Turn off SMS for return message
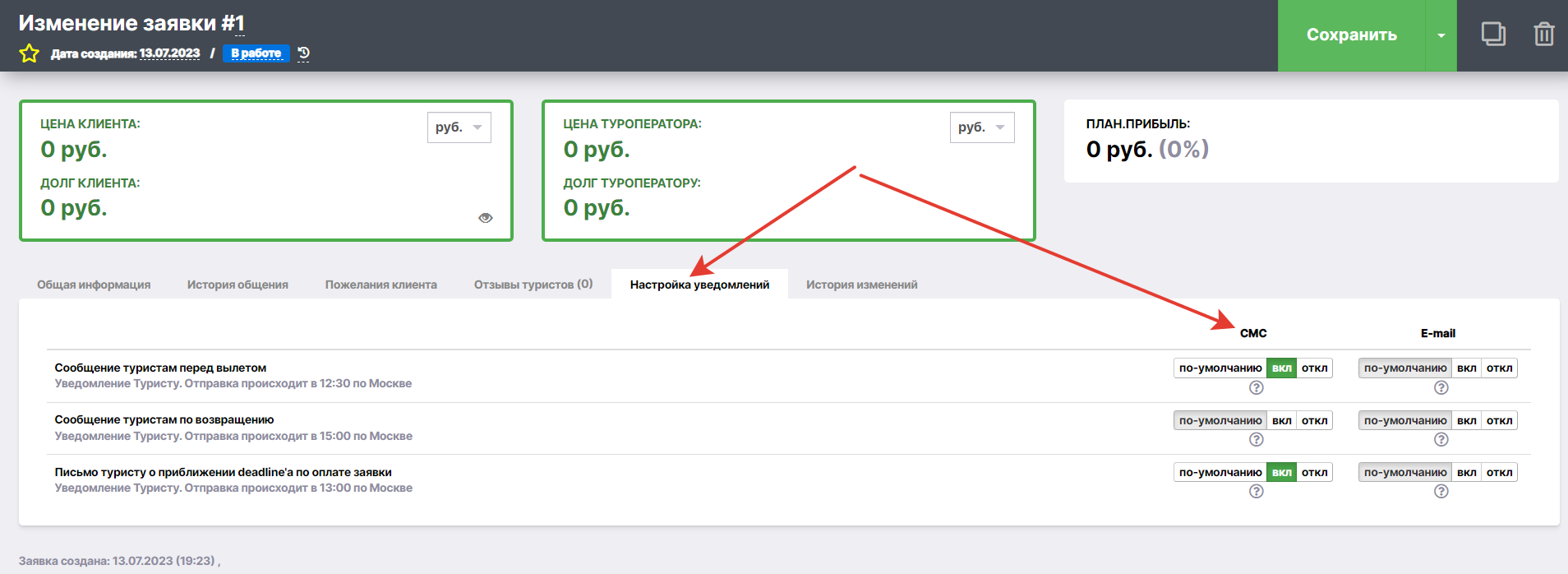The height and width of the screenshot is (574, 1568). 1315,420
